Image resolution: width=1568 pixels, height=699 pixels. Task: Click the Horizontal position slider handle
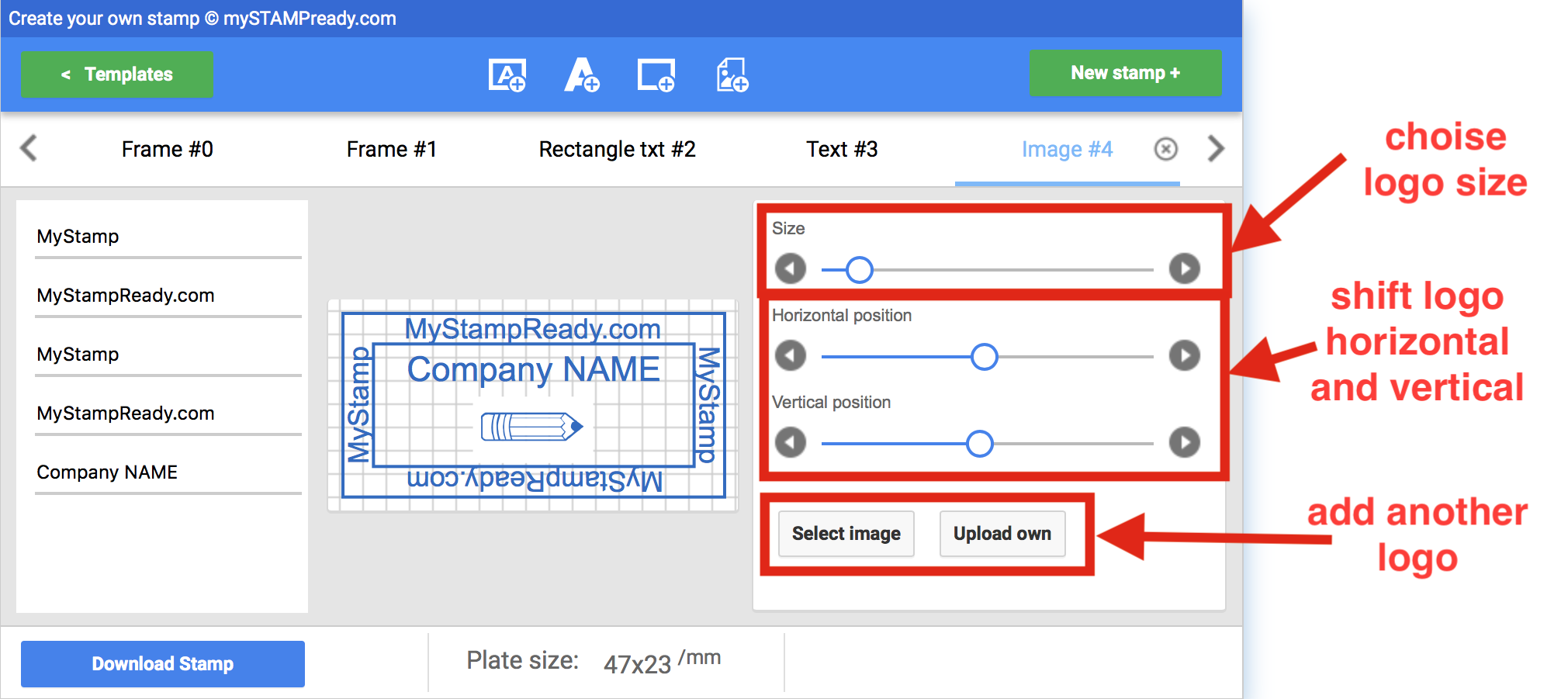985,357
